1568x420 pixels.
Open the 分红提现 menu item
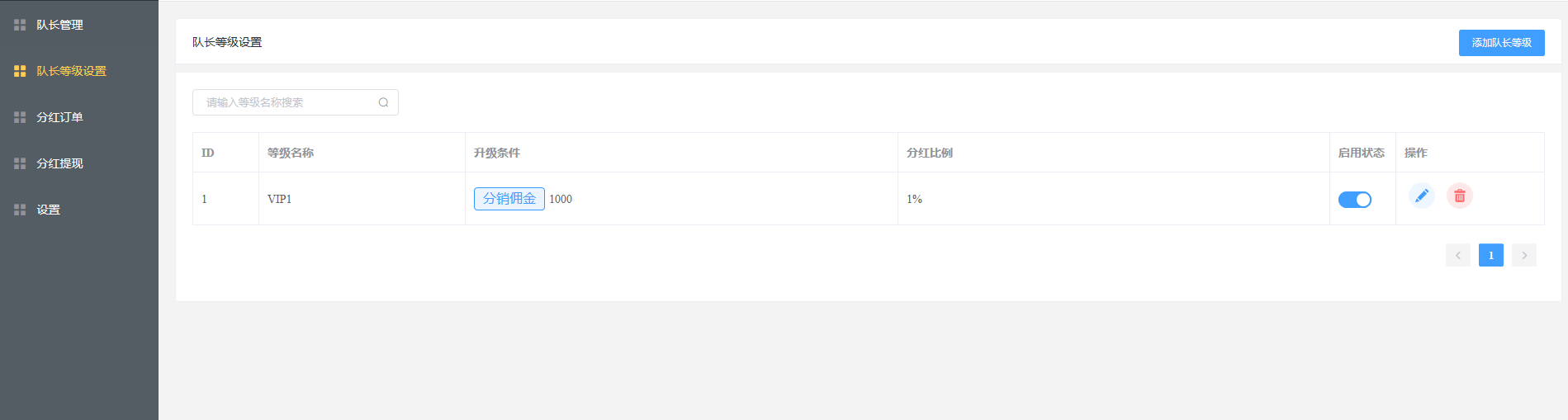[x=59, y=164]
